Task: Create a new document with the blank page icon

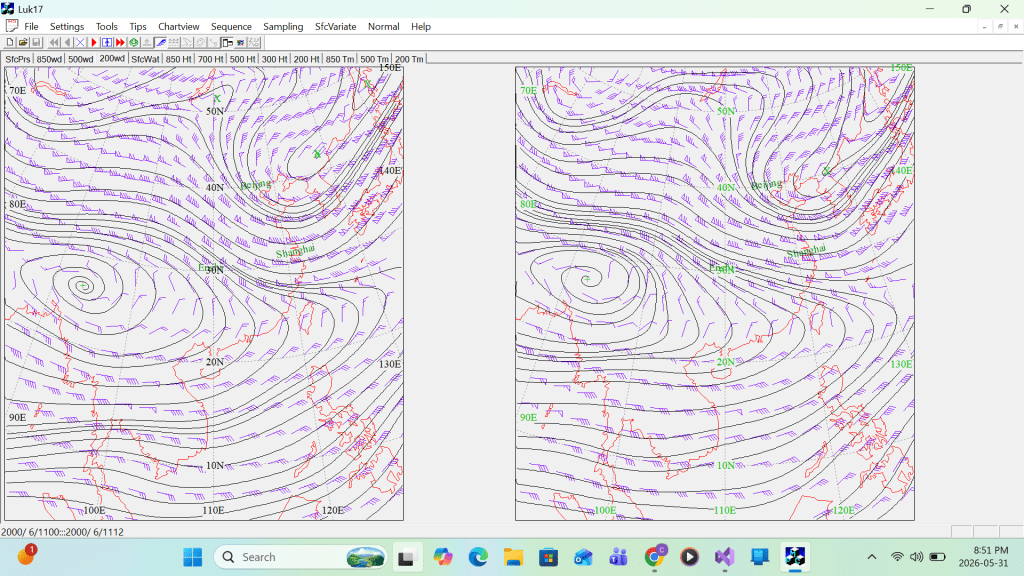Action: coord(10,42)
